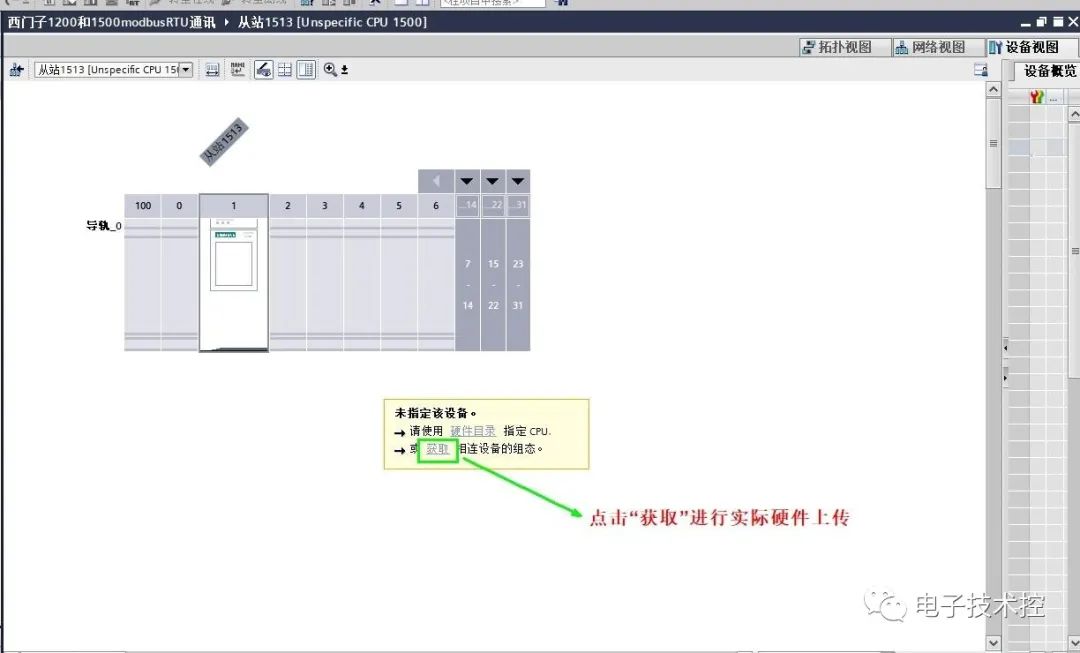Click the device view scroll-down arrow
The image size is (1080, 653).
[993, 643]
